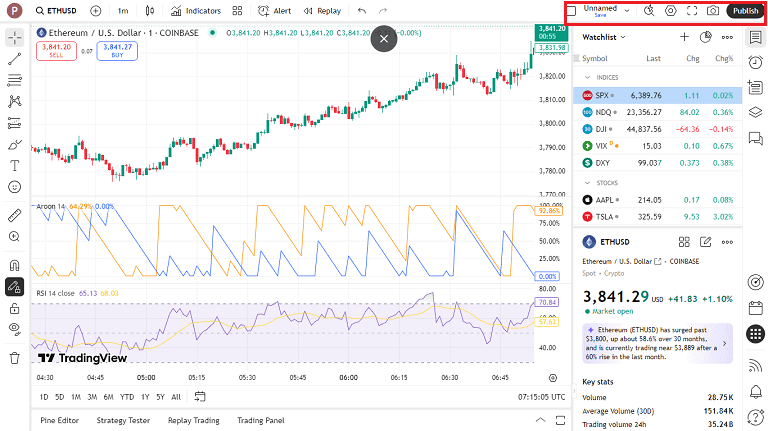
Task: Open indicator templates grid icon
Action: (238, 11)
